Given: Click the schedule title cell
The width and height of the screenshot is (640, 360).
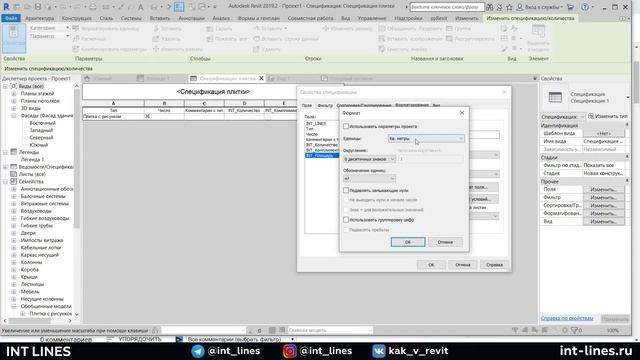Looking at the screenshot, I should 213,92.
